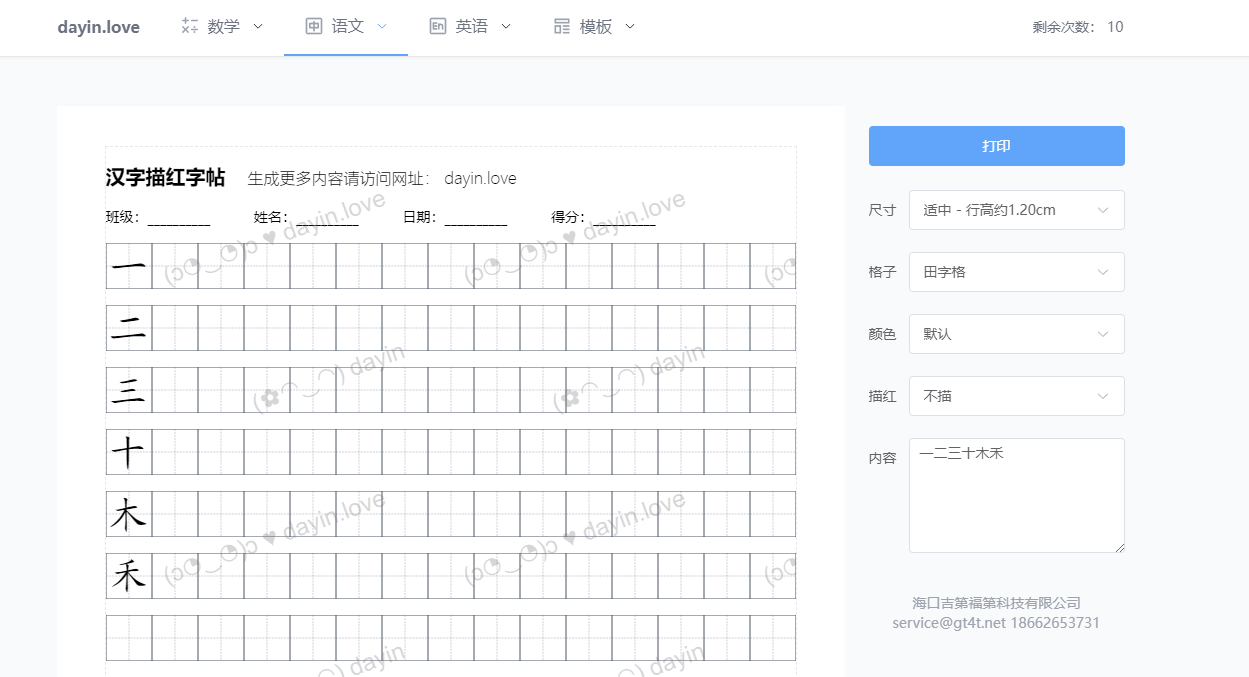This screenshot has width=1249, height=677.
Task: Open the 语文 tab
Action: tap(347, 27)
